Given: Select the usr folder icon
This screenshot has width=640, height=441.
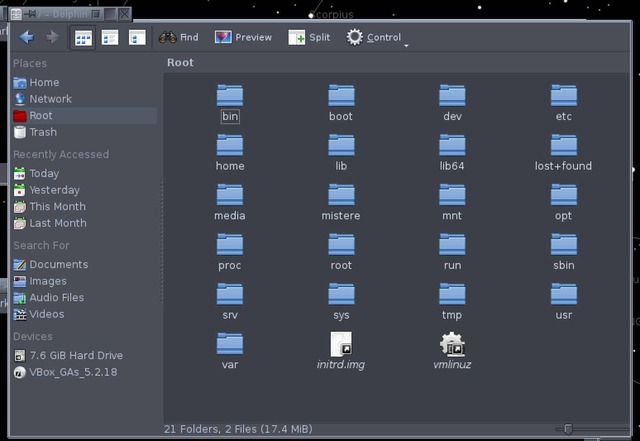Looking at the screenshot, I should (564, 294).
